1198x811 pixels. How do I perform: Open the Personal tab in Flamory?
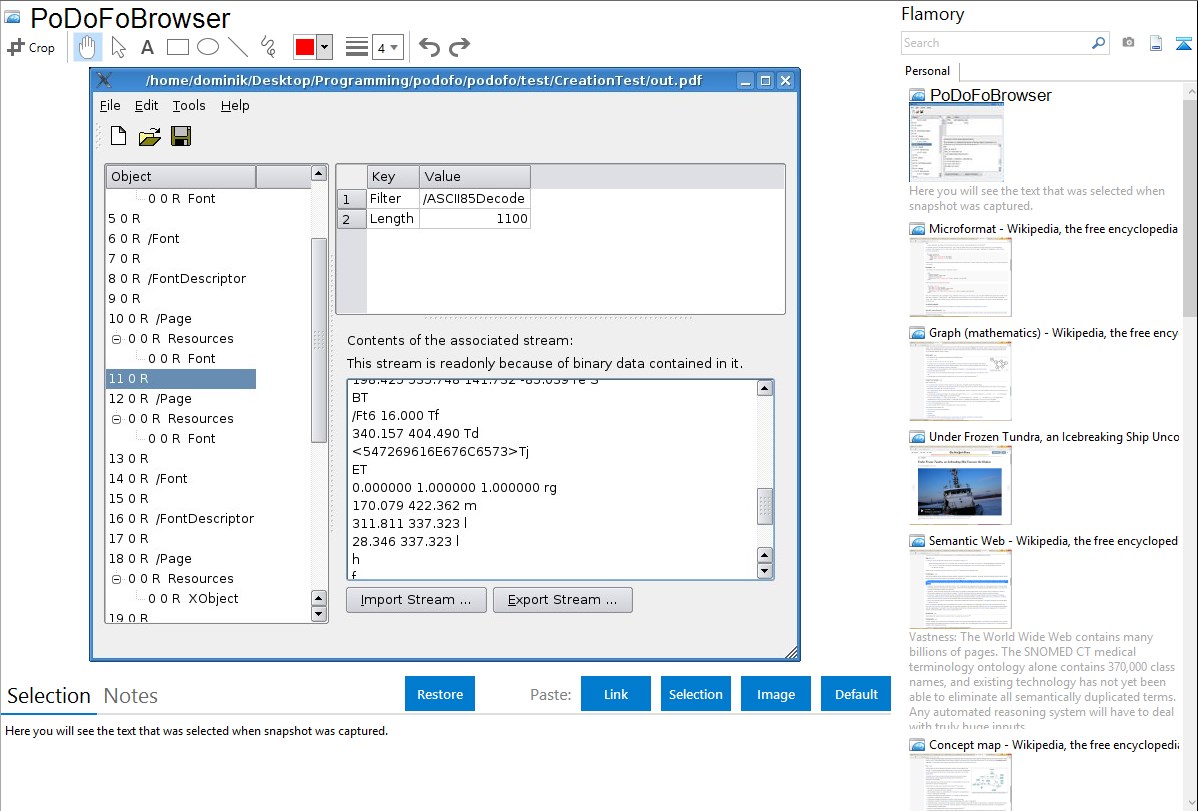(x=928, y=71)
